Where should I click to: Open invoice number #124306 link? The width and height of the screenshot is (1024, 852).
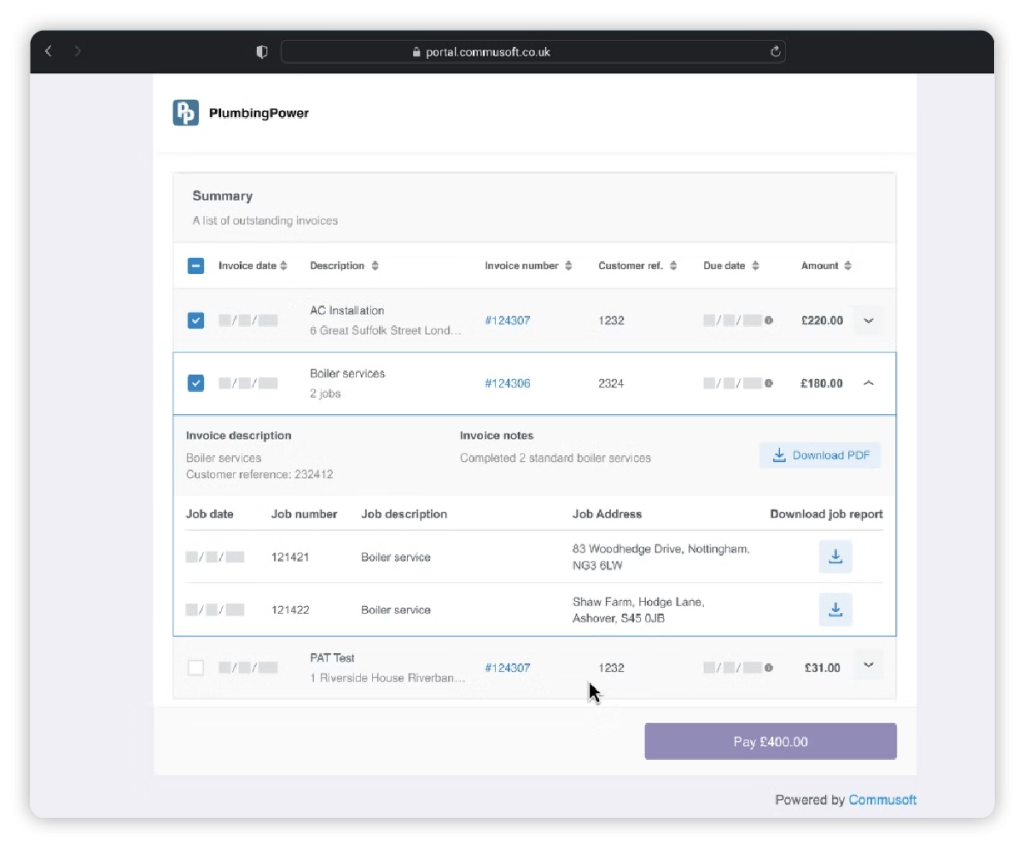pos(507,384)
